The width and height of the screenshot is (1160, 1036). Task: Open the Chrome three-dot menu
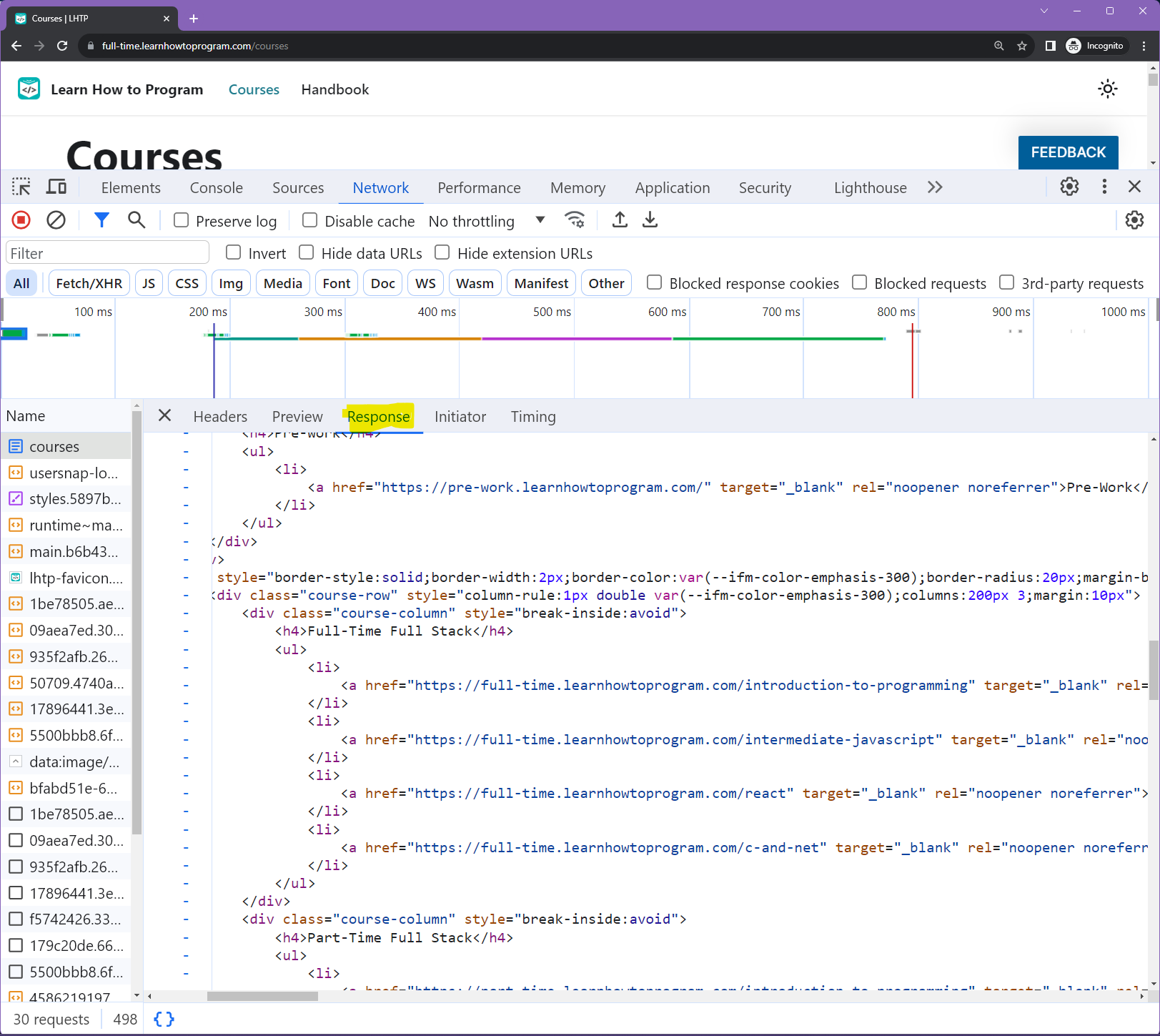coord(1144,46)
